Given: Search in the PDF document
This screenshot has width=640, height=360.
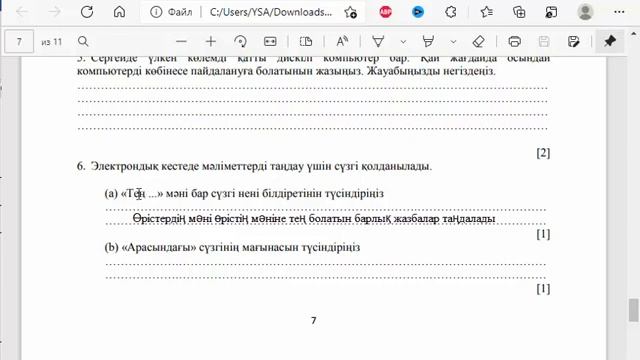Looking at the screenshot, I should [x=83, y=41].
